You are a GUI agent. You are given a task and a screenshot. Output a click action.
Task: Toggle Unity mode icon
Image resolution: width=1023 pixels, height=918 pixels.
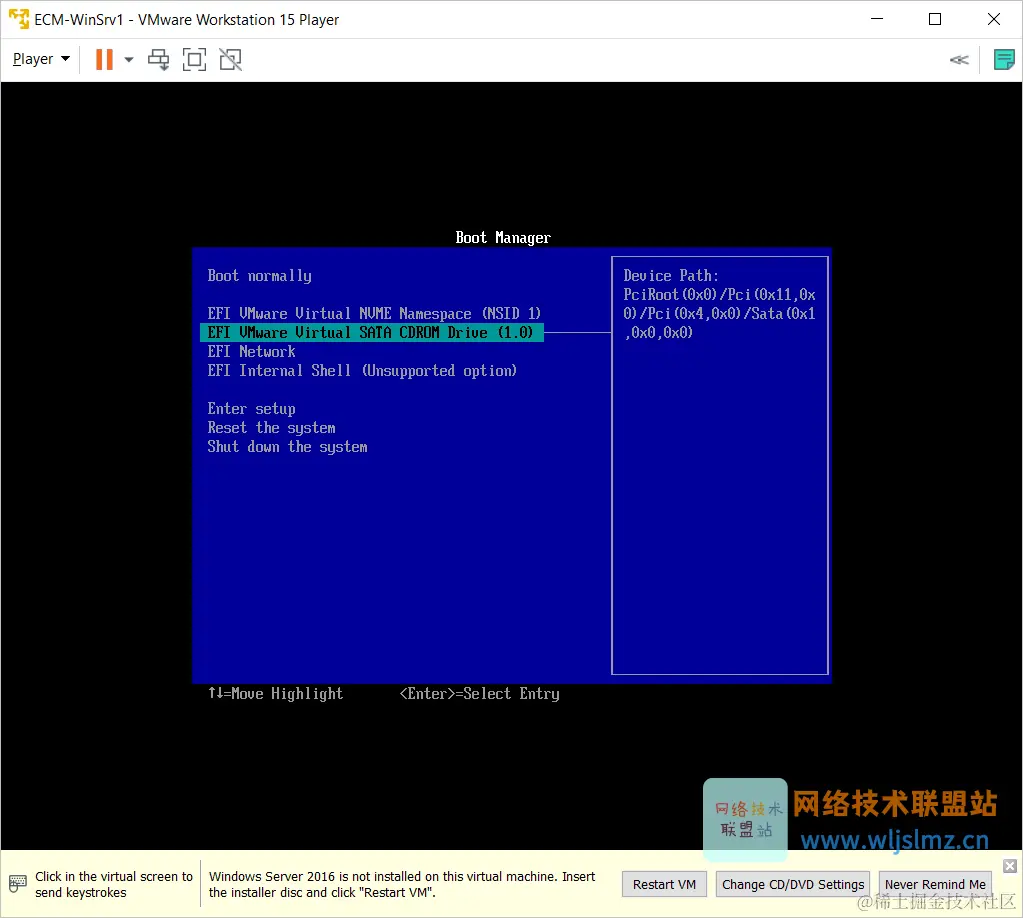(x=230, y=59)
